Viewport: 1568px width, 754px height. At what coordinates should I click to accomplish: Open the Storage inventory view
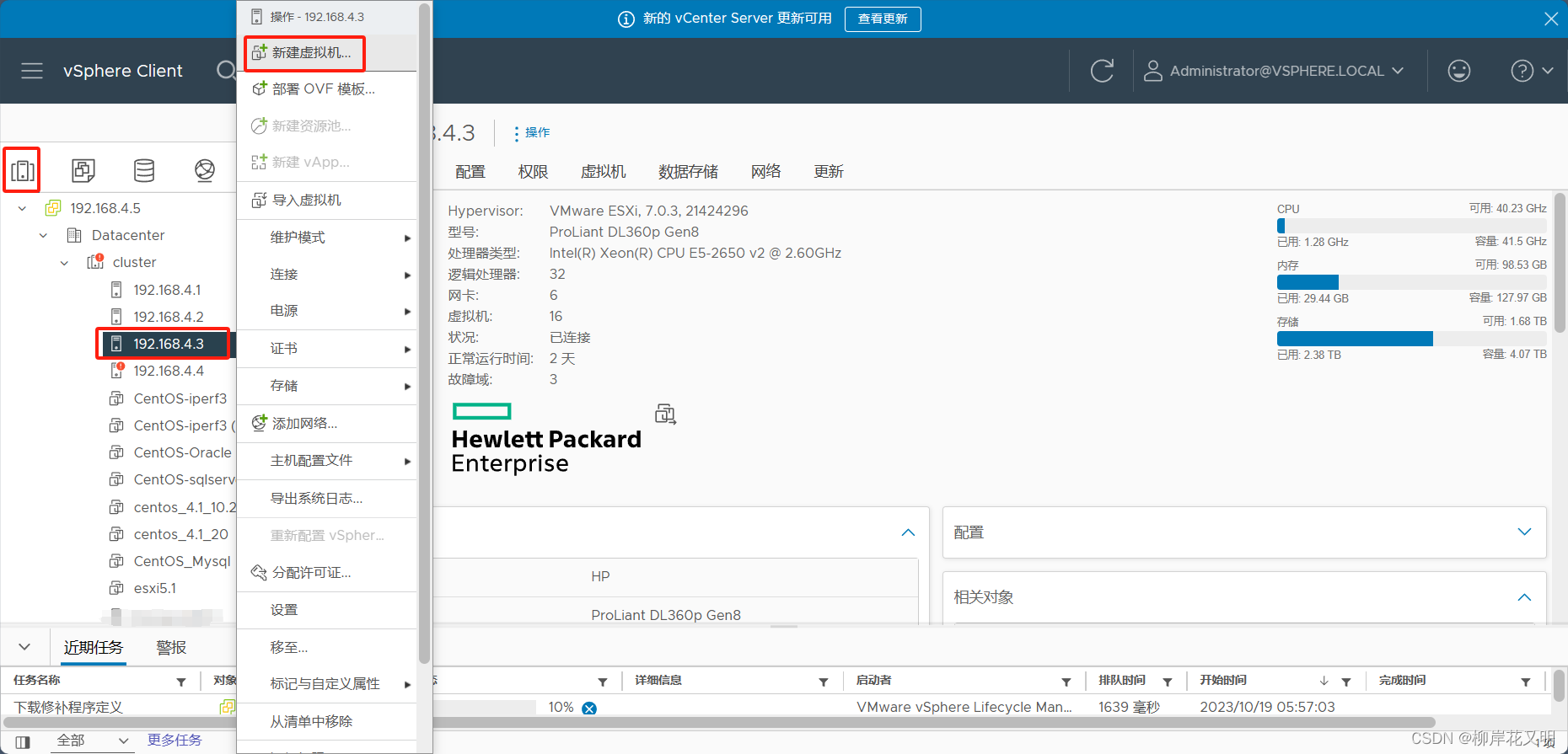point(144,171)
